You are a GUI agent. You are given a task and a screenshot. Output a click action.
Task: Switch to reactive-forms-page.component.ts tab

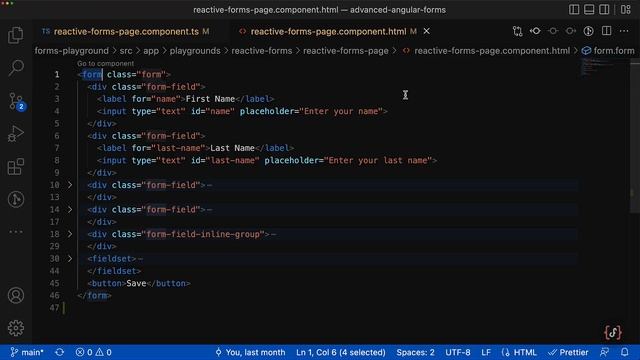click(126, 31)
